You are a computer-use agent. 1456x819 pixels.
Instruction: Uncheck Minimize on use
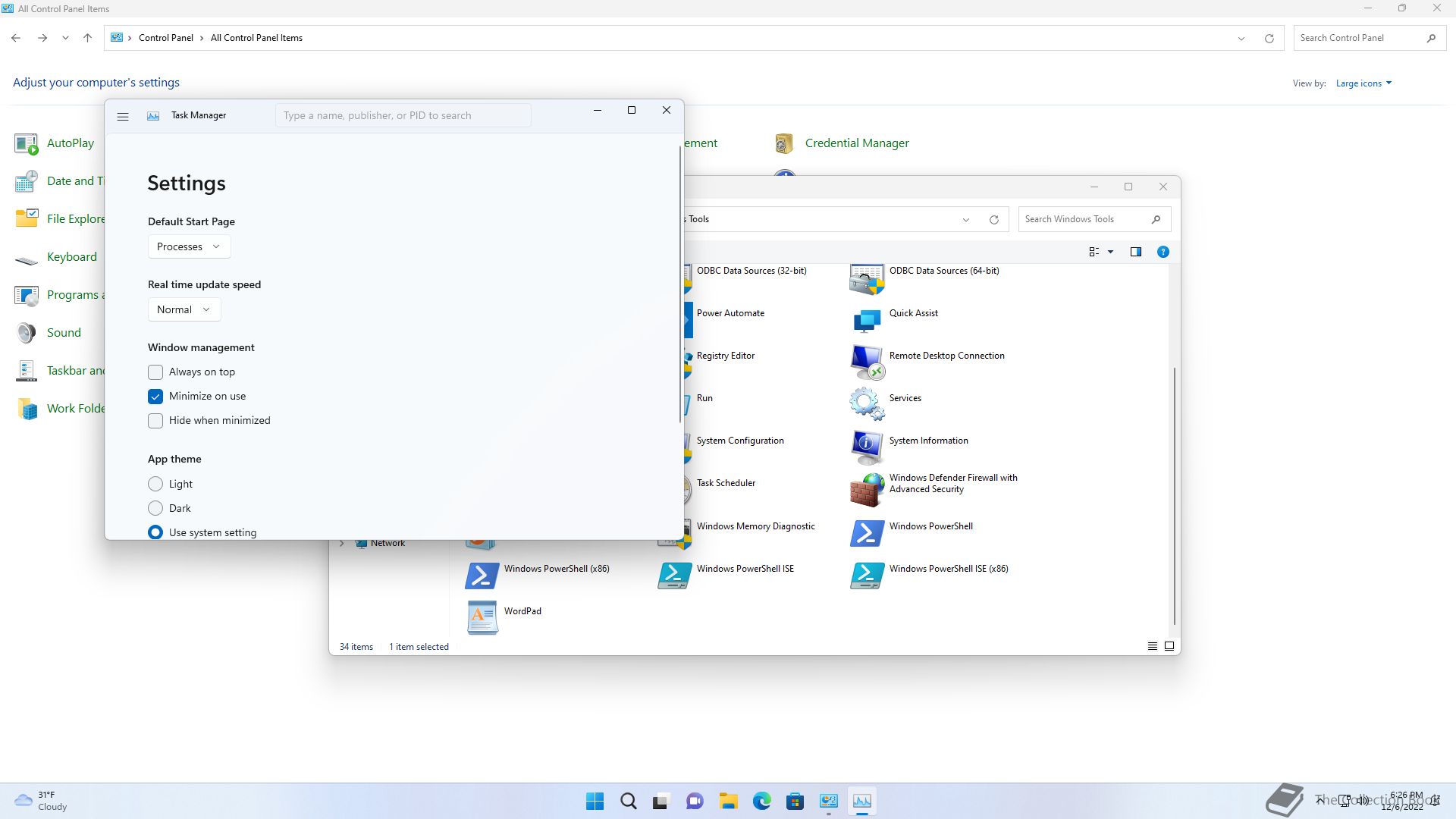point(155,397)
